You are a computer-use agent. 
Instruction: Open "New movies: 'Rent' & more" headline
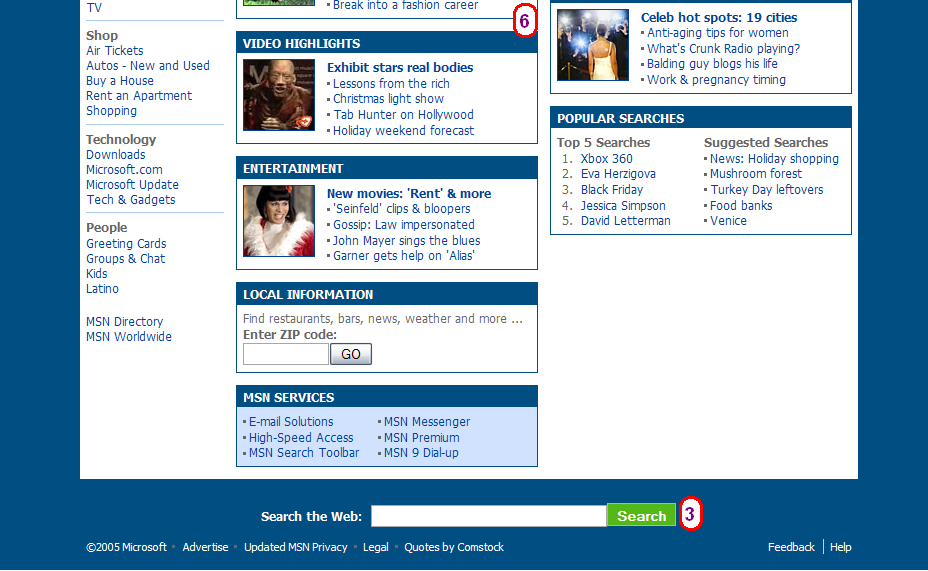coord(409,193)
